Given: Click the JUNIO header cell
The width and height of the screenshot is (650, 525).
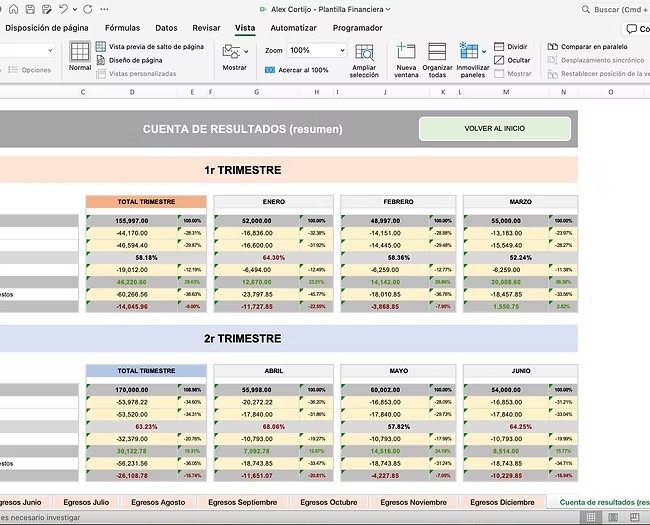Looking at the screenshot, I should point(521,371).
